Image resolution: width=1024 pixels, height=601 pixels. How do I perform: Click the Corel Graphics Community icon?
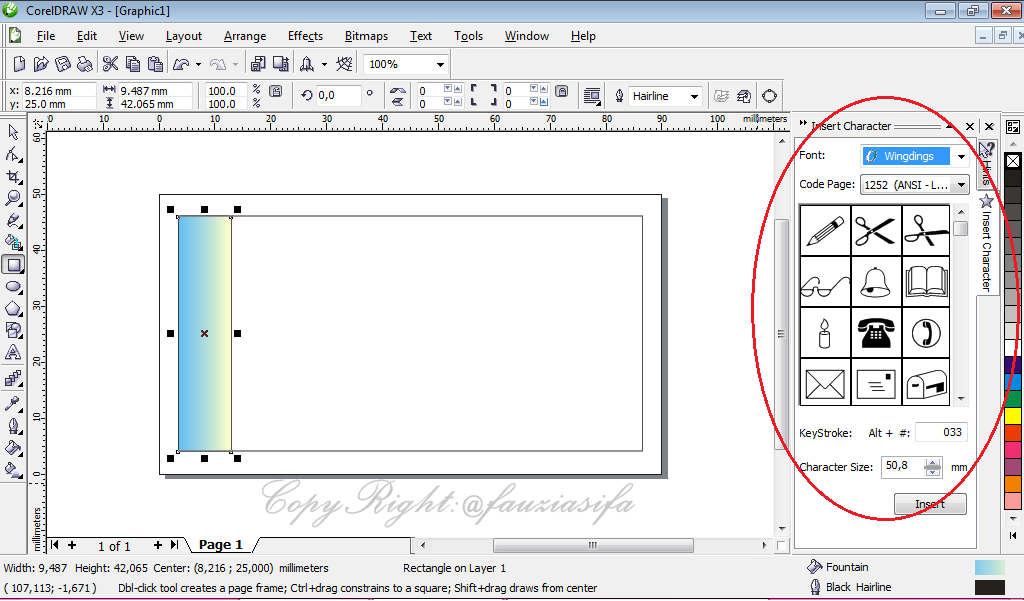[344, 63]
